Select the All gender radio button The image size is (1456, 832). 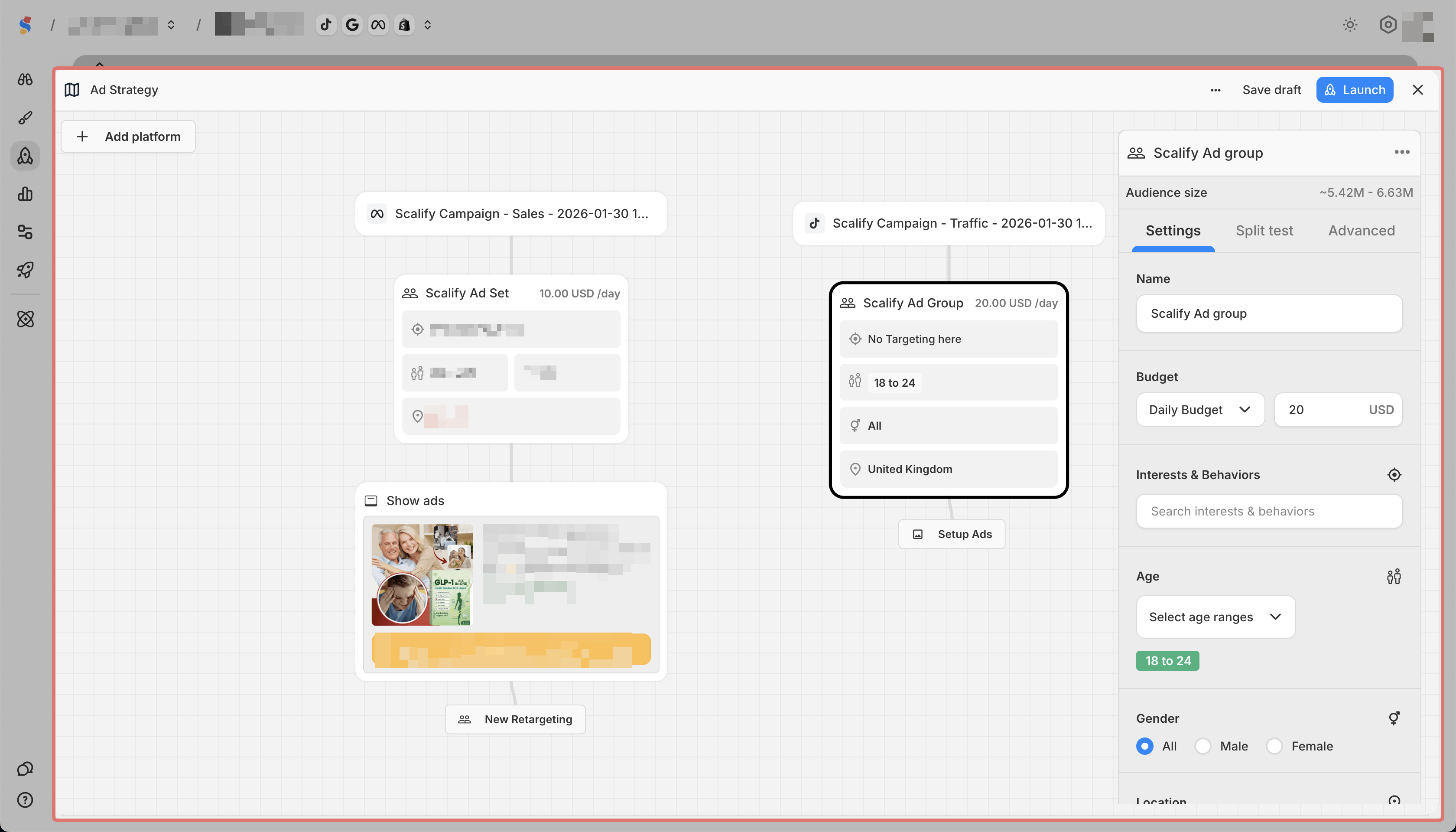pyautogui.click(x=1144, y=746)
